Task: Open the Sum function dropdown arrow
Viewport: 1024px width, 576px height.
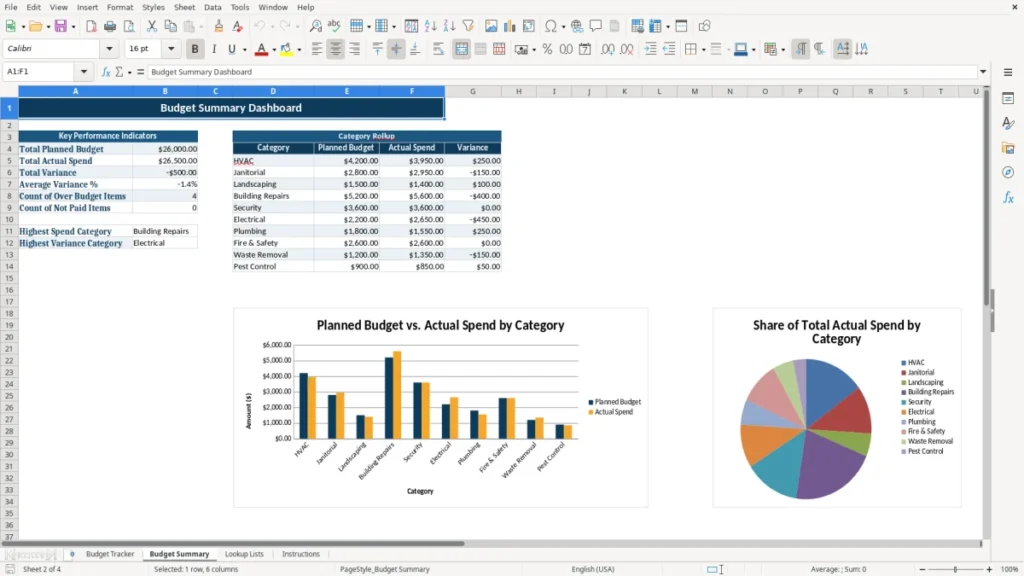Action: click(129, 72)
